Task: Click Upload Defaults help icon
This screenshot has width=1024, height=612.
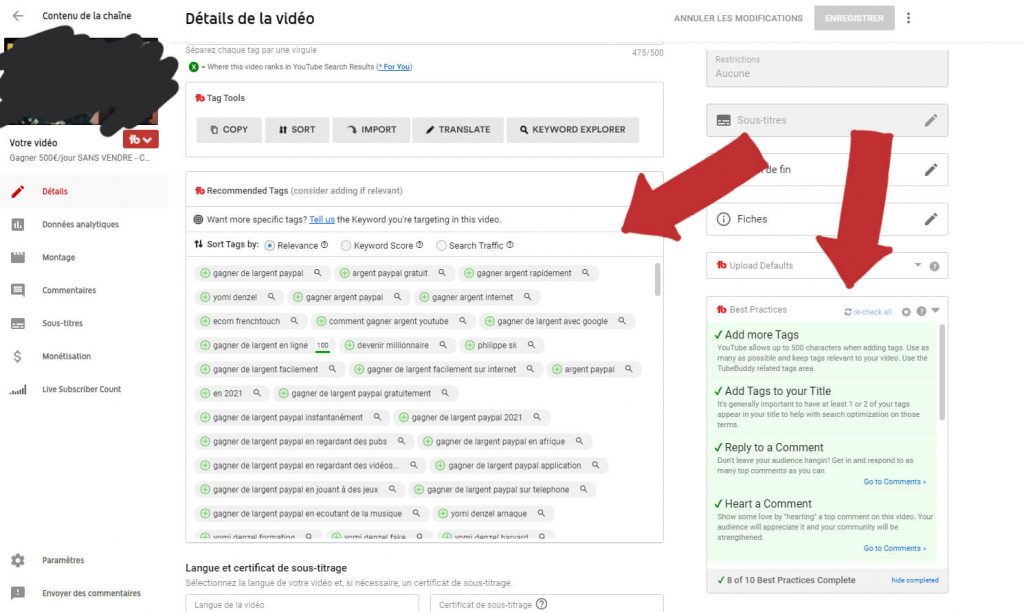Action: click(x=935, y=266)
